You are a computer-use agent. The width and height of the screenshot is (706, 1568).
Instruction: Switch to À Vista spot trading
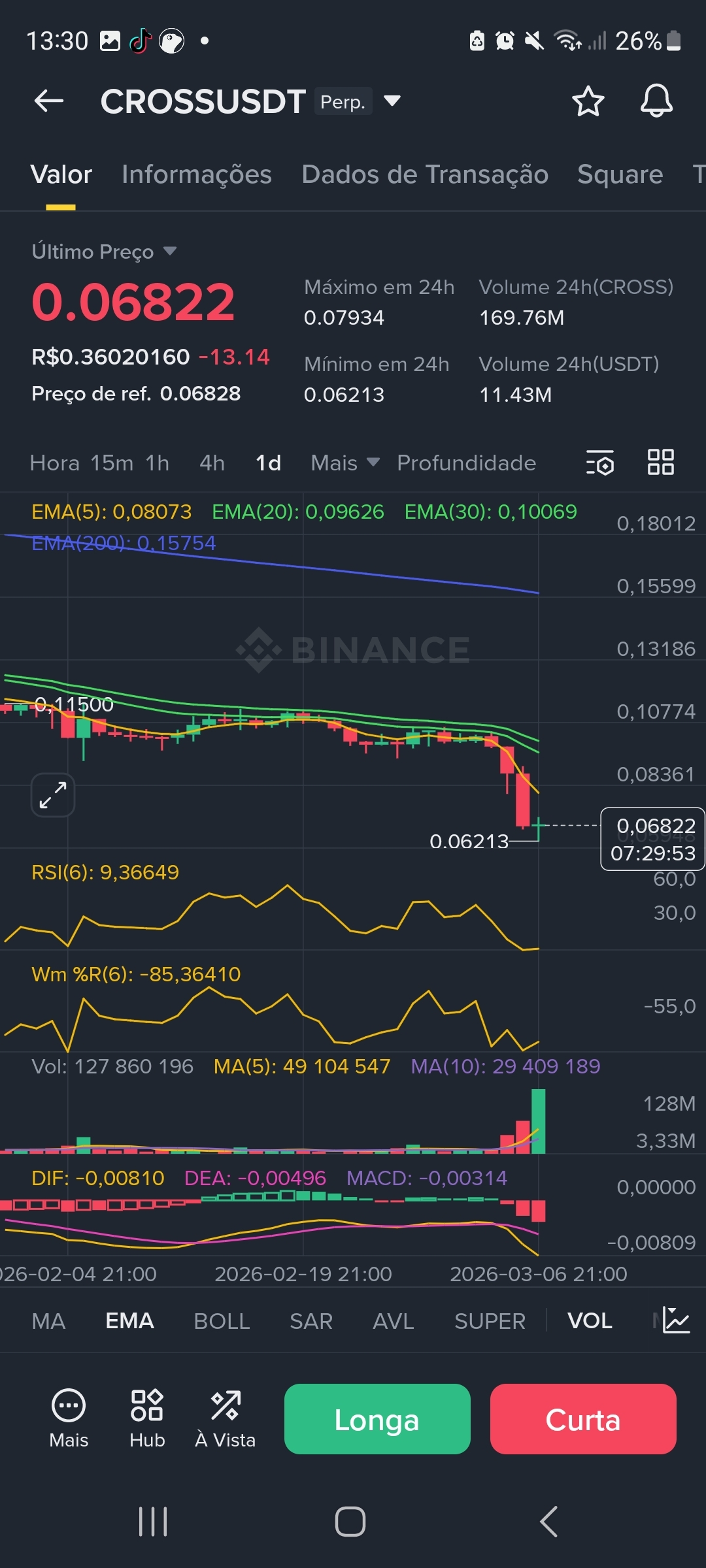(x=226, y=1418)
